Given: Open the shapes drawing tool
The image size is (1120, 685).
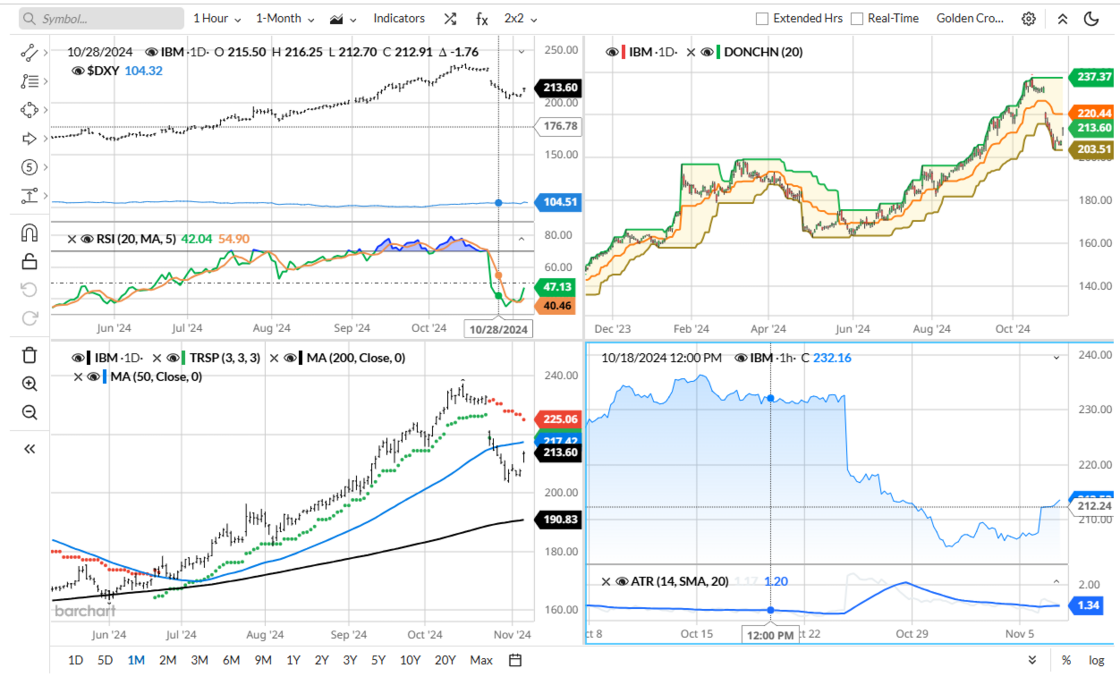Looking at the screenshot, I should [27, 108].
